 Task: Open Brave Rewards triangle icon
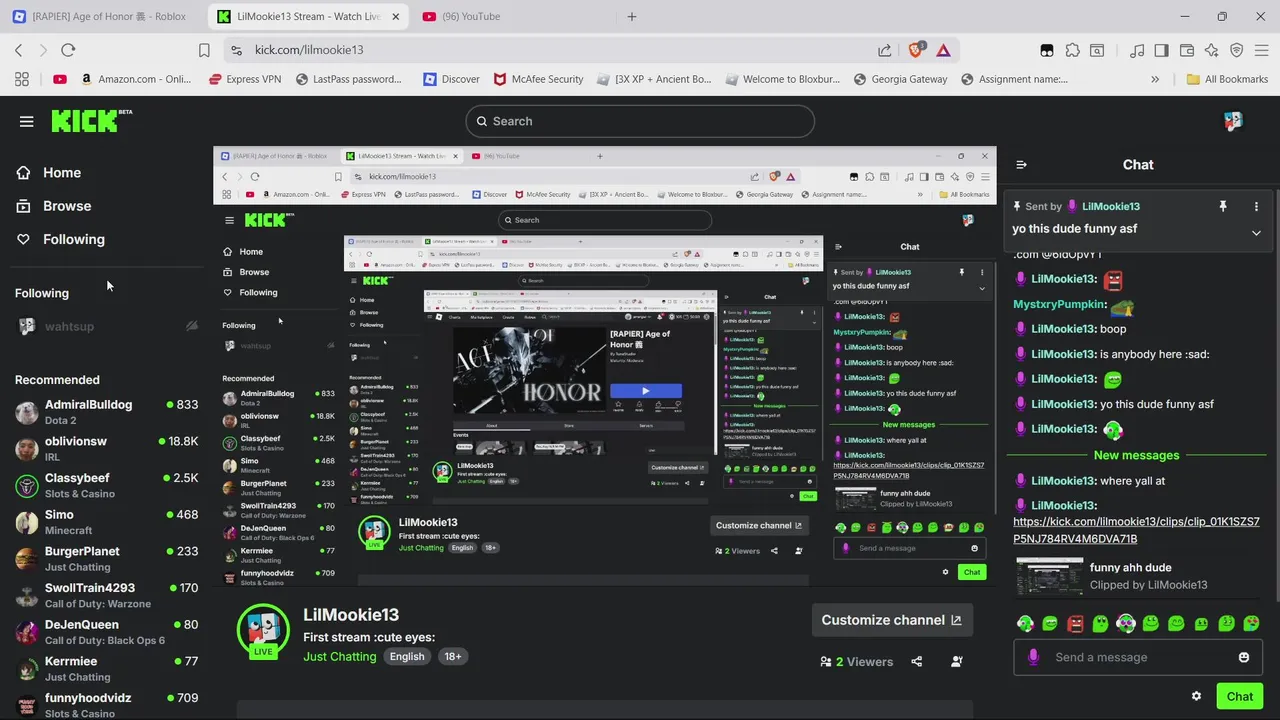943,50
